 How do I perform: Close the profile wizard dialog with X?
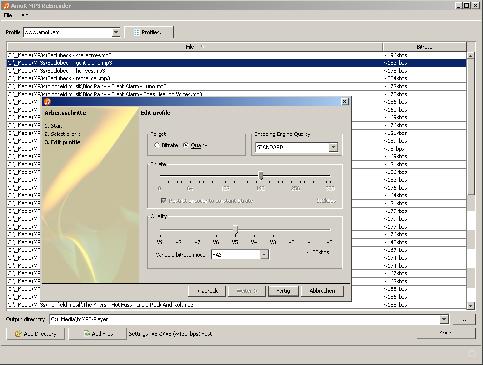[x=345, y=102]
